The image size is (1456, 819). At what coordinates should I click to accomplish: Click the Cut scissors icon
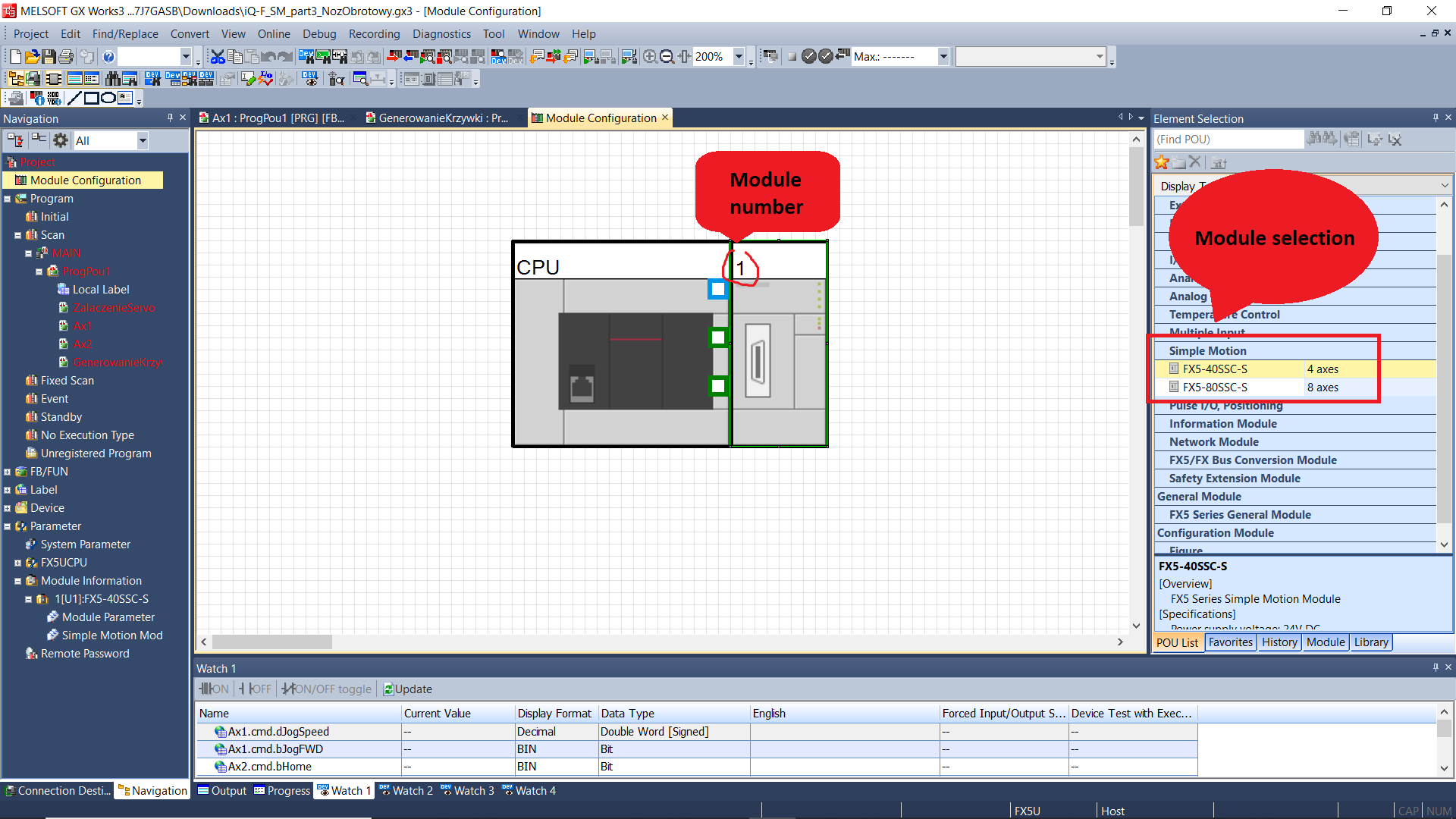tap(218, 57)
